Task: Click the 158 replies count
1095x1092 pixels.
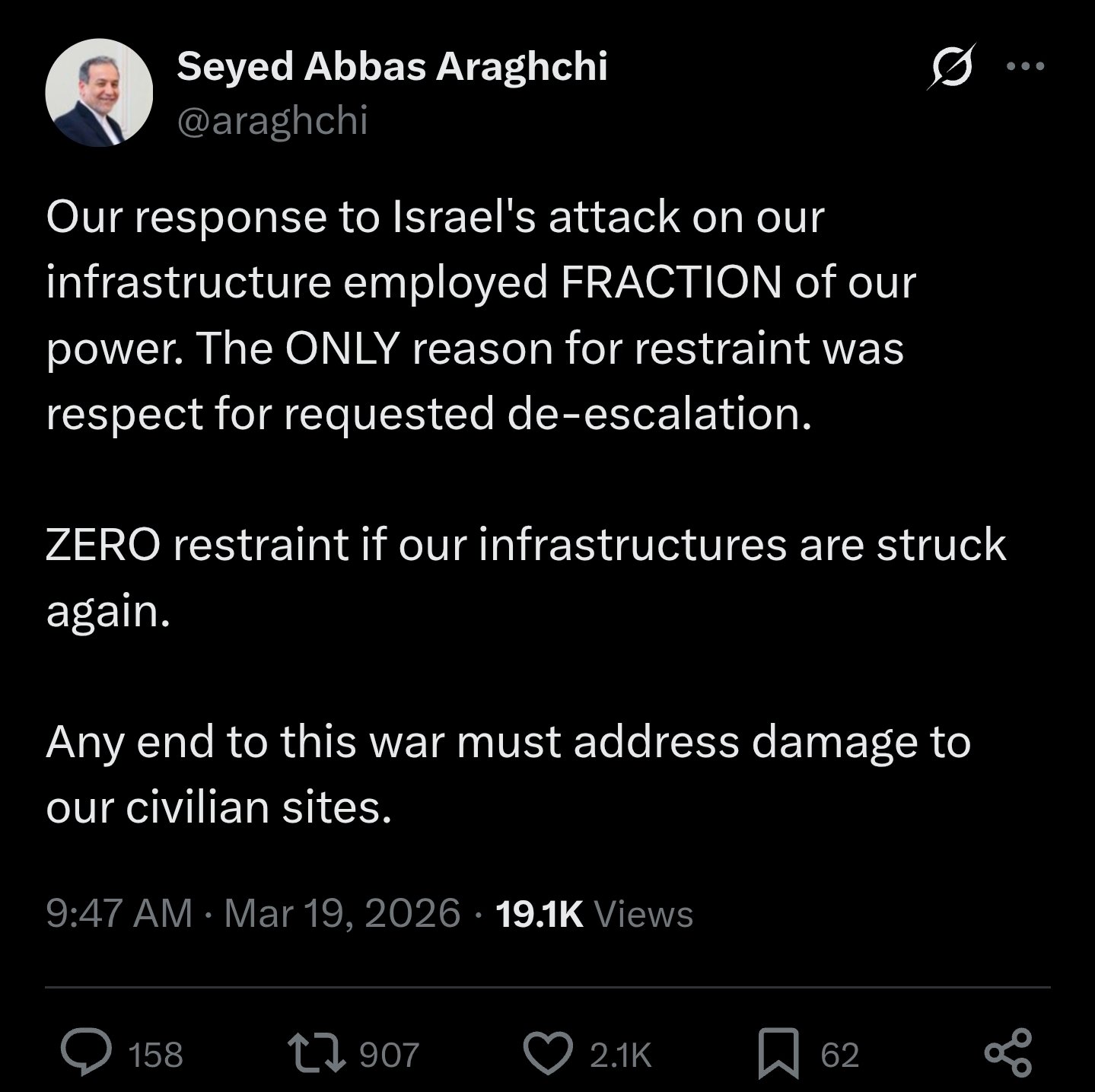Action: [x=155, y=1055]
